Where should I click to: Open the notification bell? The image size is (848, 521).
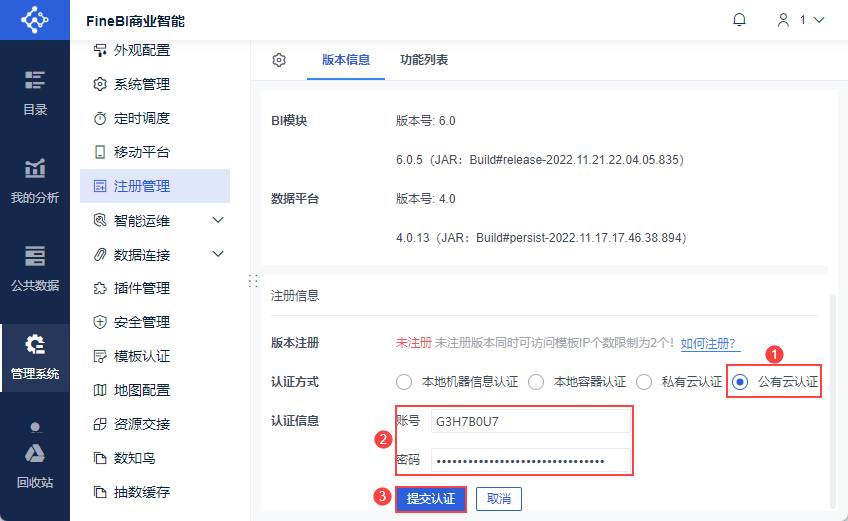(x=739, y=20)
